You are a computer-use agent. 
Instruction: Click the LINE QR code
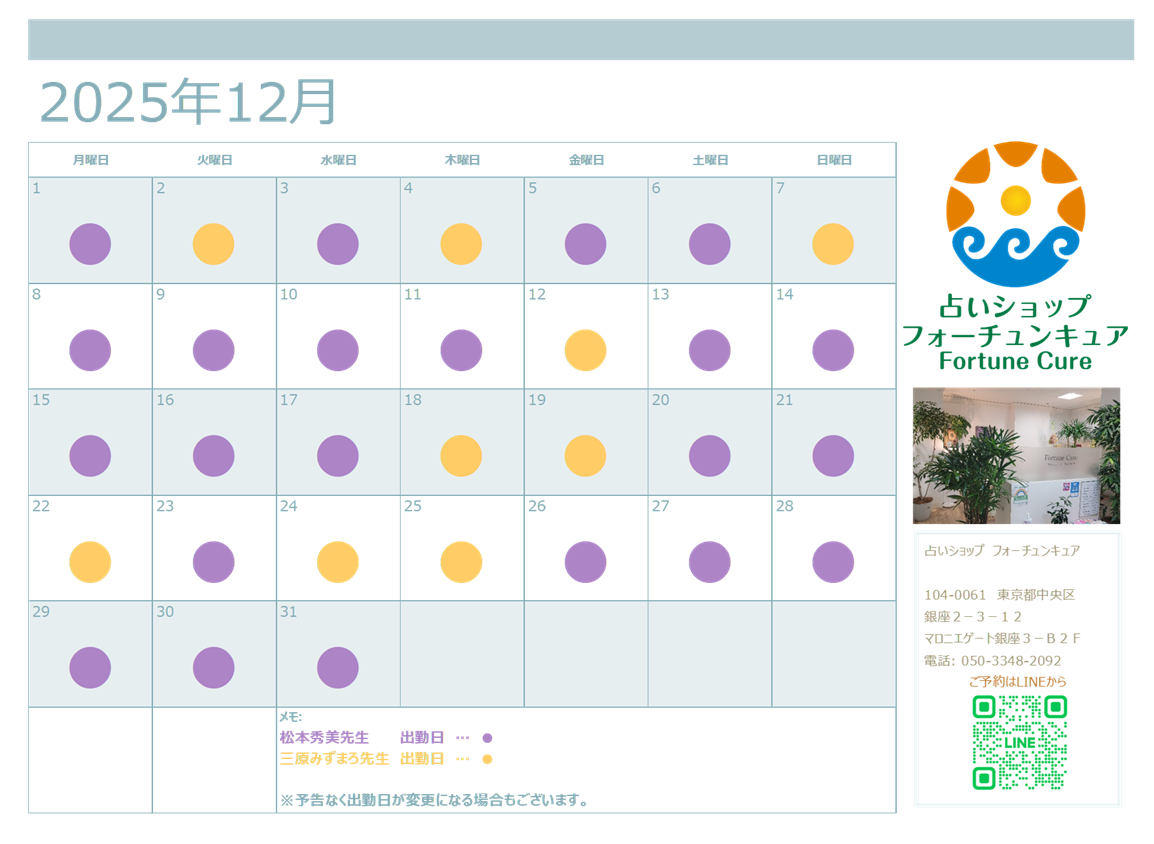[1019, 743]
